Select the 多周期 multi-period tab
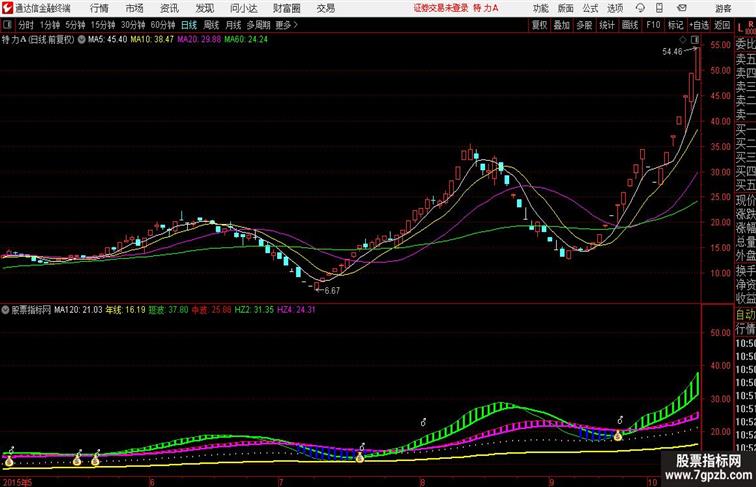Viewport: 756px width, 487px height. tap(259, 25)
